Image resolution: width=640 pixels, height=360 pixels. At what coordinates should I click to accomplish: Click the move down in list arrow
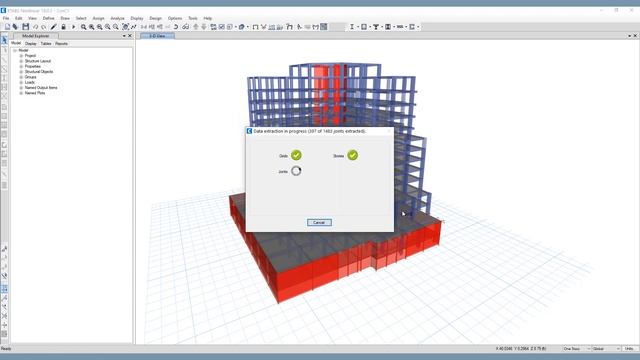204,27
